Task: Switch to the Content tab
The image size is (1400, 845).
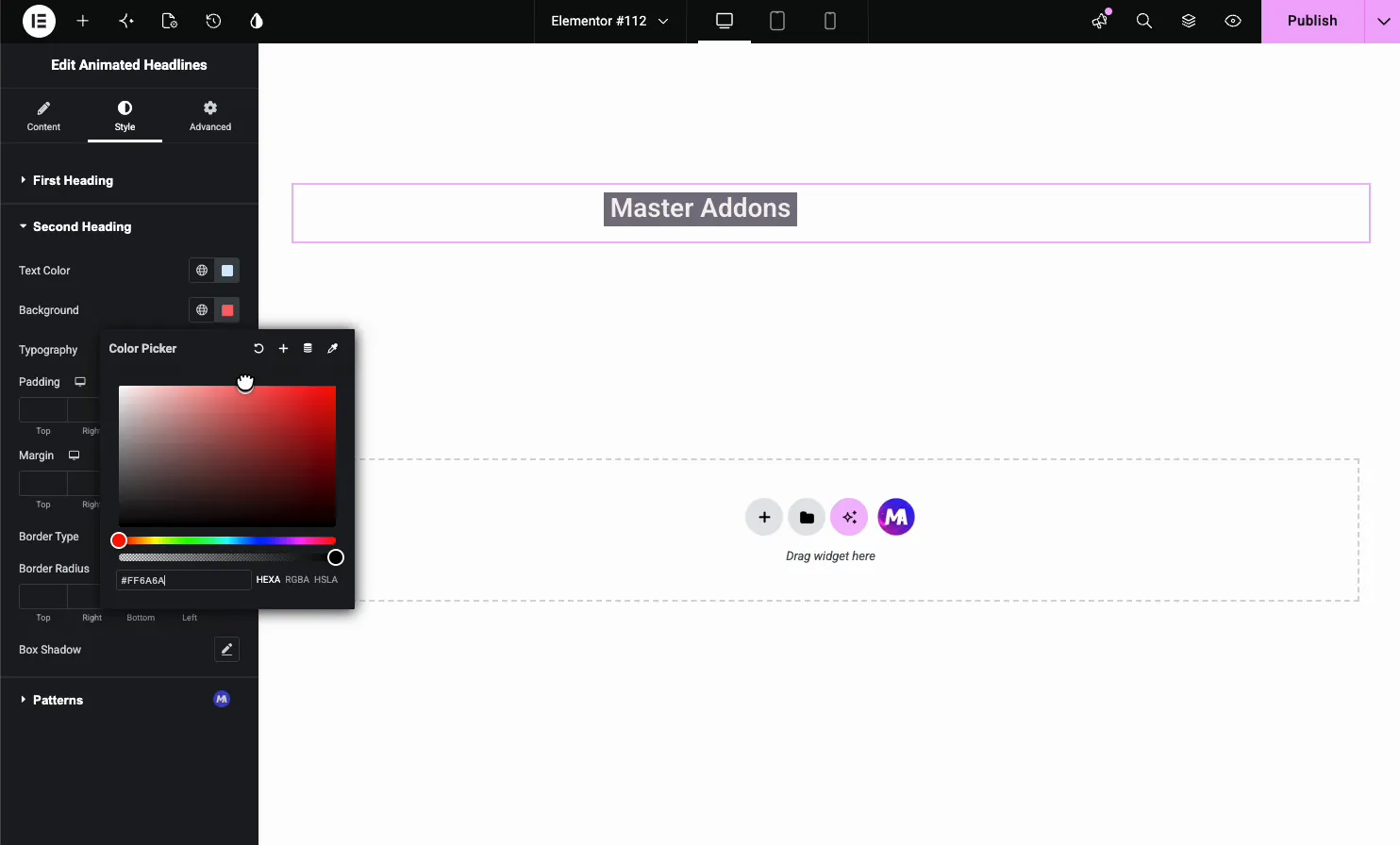Action: point(43,116)
